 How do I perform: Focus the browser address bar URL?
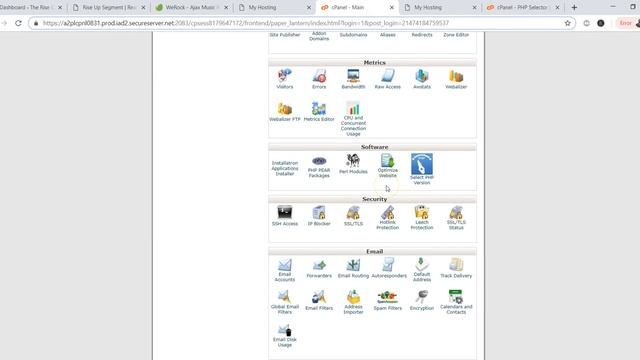point(246,23)
